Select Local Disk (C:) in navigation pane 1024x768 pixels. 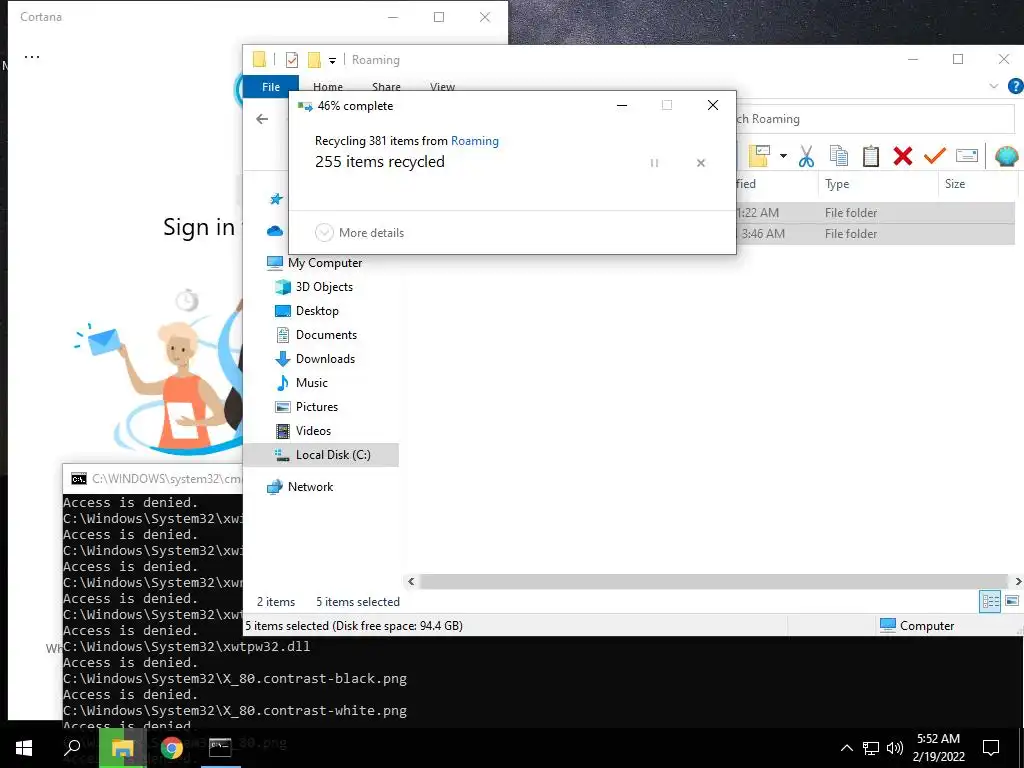pyautogui.click(x=321, y=455)
